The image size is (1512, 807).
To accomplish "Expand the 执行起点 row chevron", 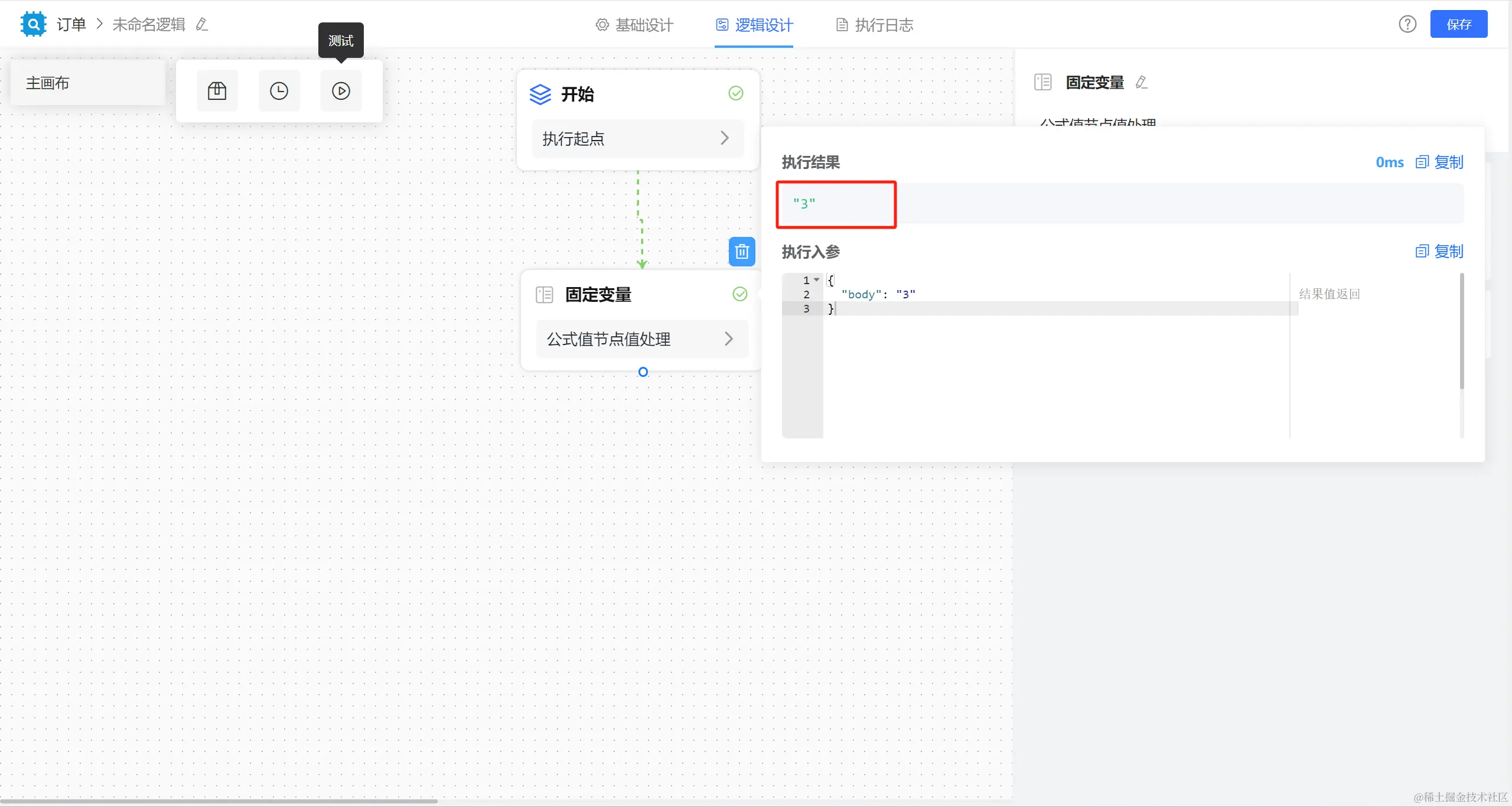I will click(725, 138).
